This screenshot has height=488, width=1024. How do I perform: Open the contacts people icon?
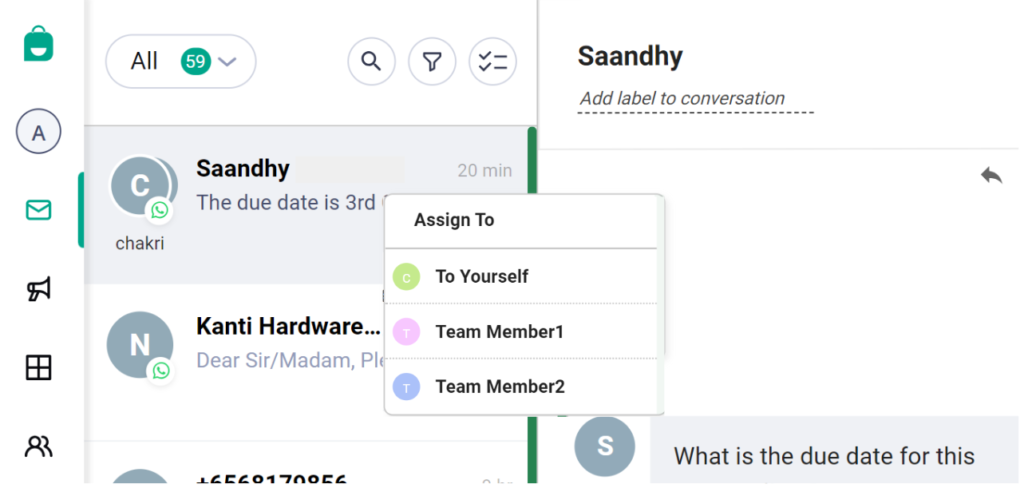tap(39, 445)
